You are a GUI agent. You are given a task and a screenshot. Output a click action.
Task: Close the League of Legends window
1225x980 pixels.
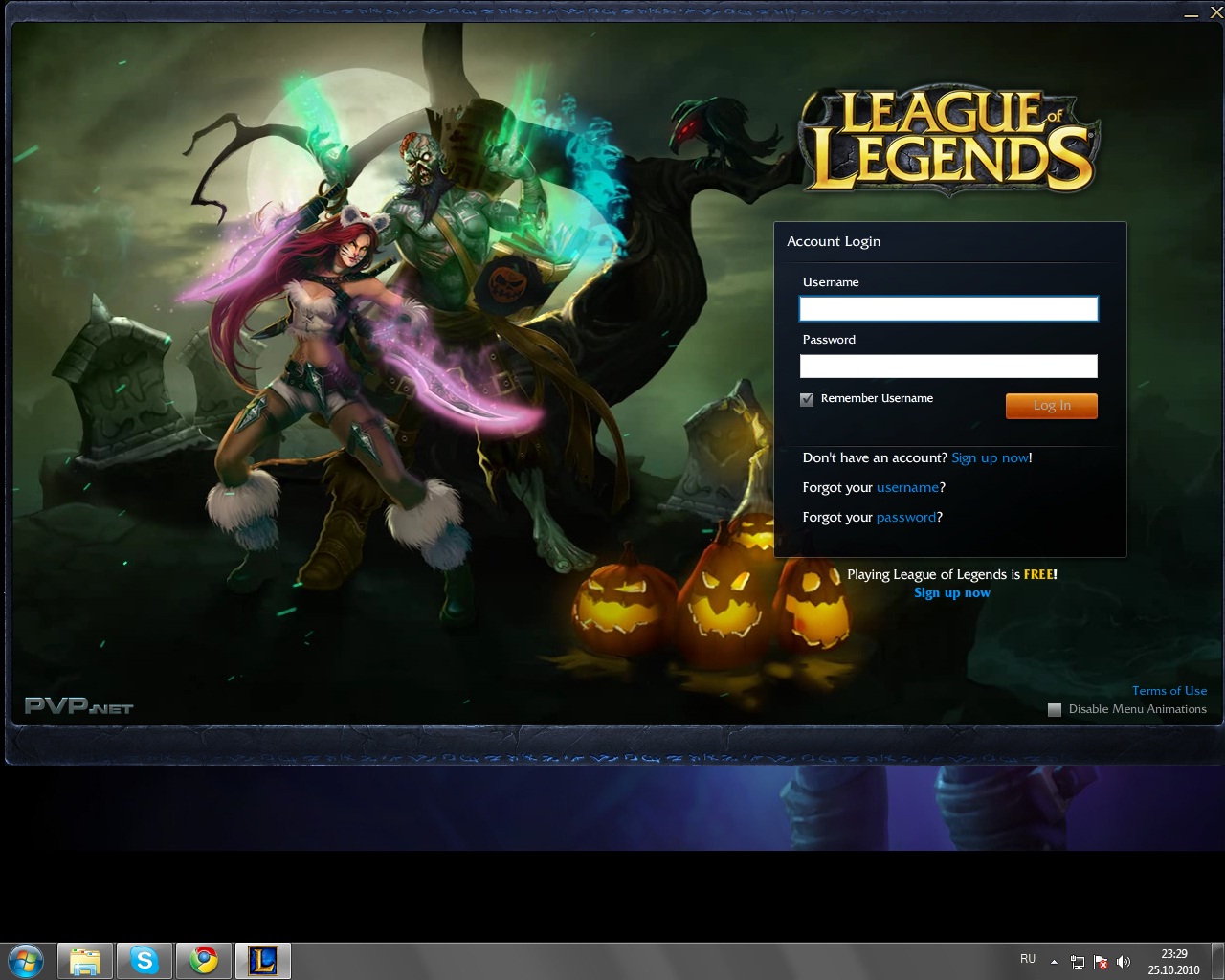1216,14
